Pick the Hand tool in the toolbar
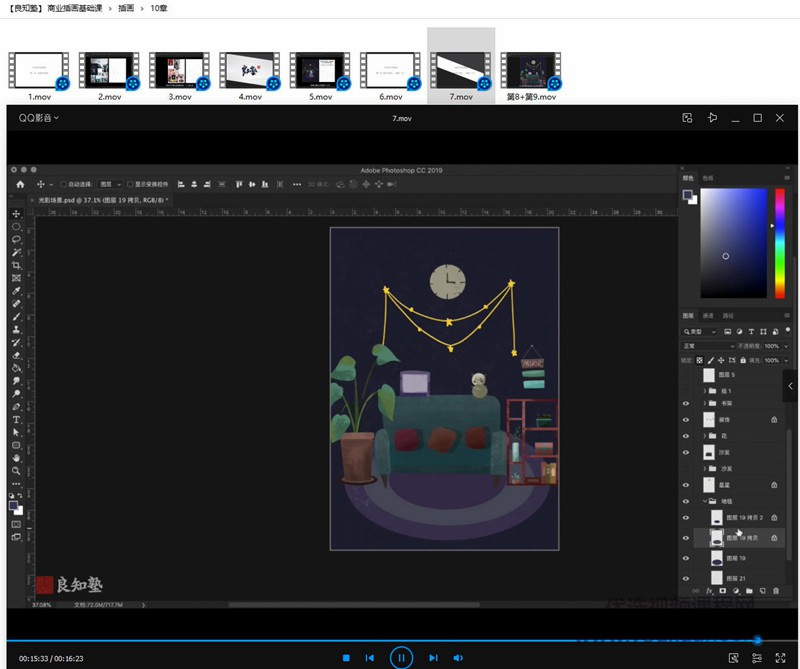Image resolution: width=800 pixels, height=669 pixels. tap(17, 458)
